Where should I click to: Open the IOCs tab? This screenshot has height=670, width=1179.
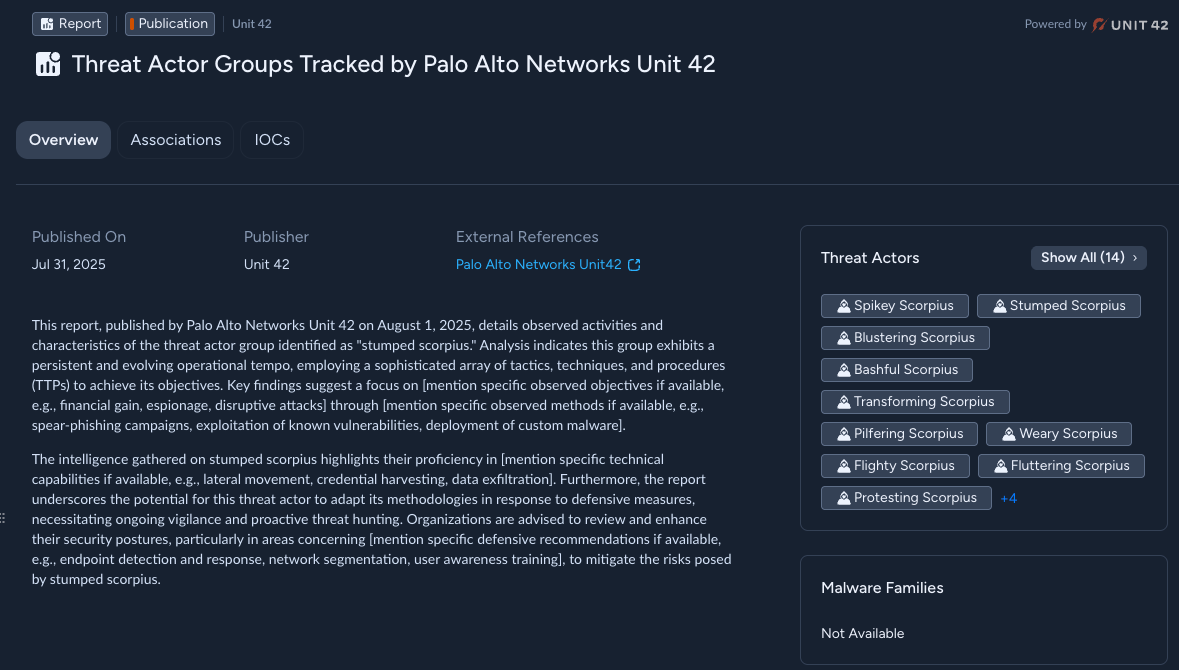pos(271,140)
